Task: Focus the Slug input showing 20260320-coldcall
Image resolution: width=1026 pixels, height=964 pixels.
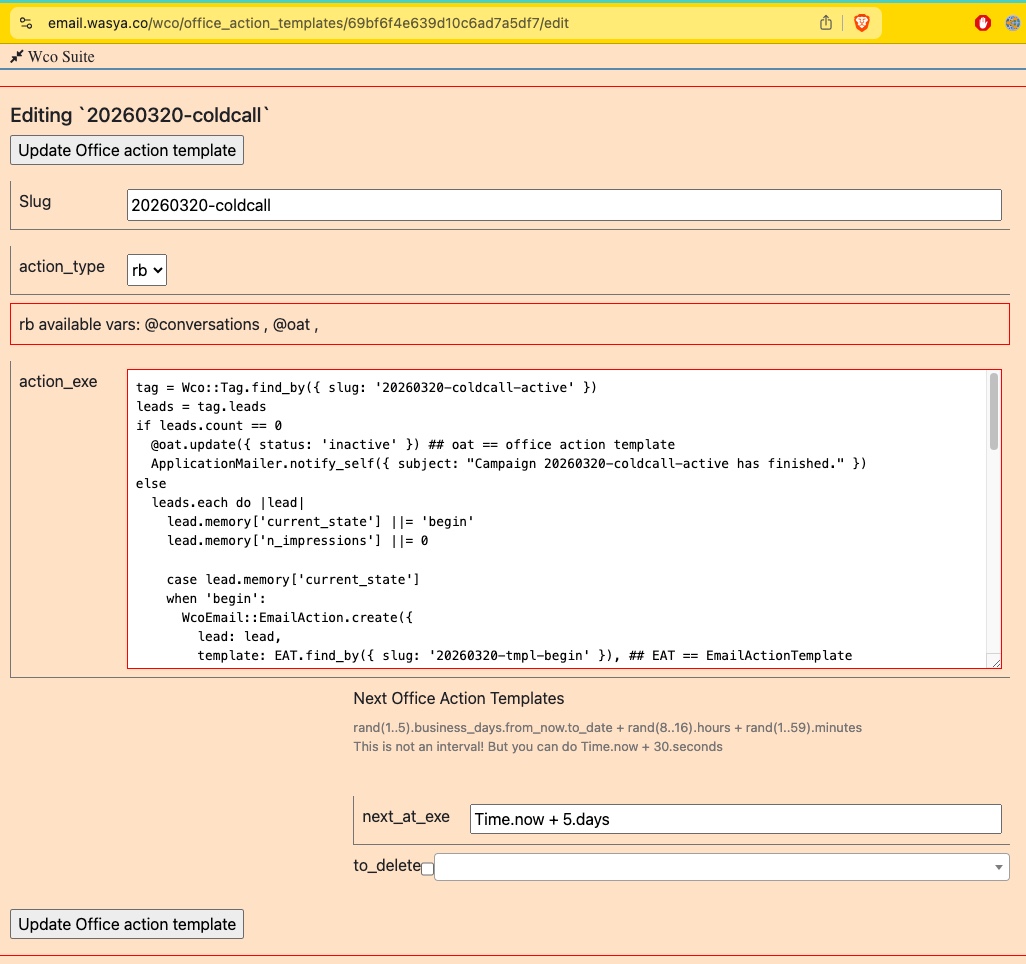Action: click(x=564, y=205)
